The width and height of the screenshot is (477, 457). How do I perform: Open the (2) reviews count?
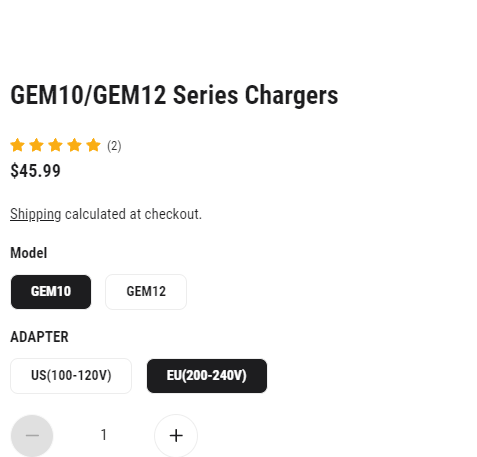tap(114, 146)
